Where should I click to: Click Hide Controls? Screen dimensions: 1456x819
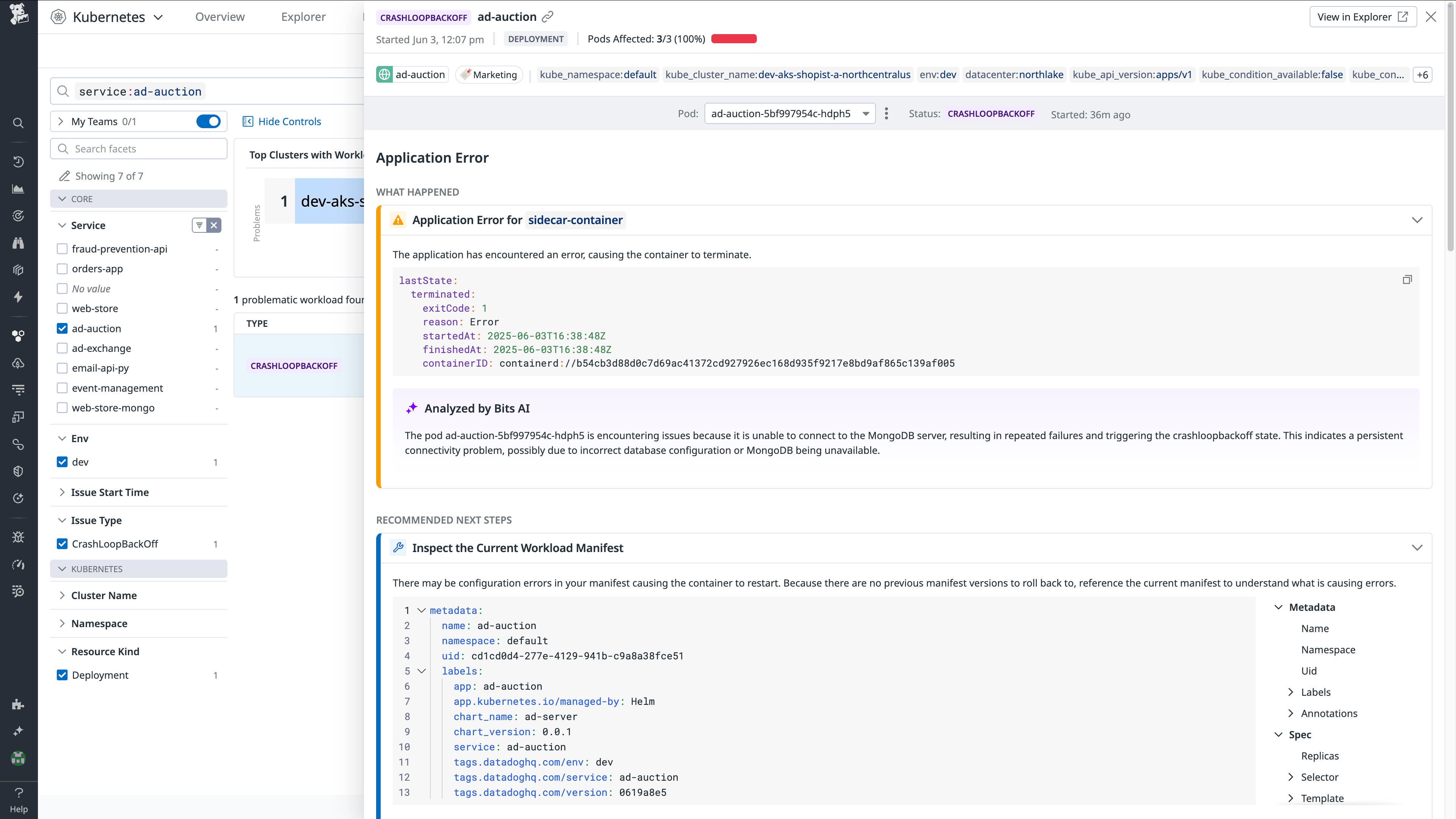click(x=281, y=121)
